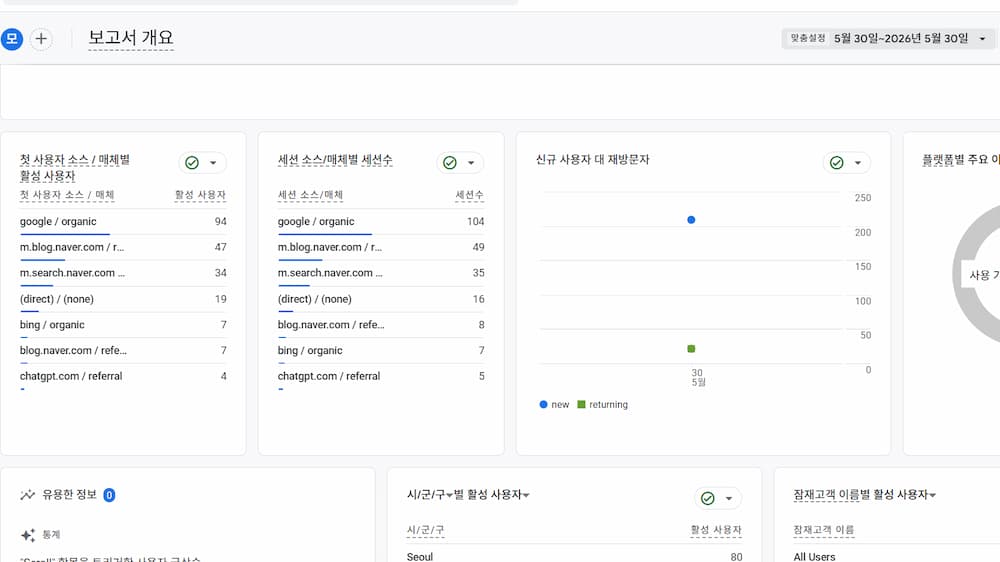
Task: Click the Seoul row in city table
Action: (x=575, y=556)
